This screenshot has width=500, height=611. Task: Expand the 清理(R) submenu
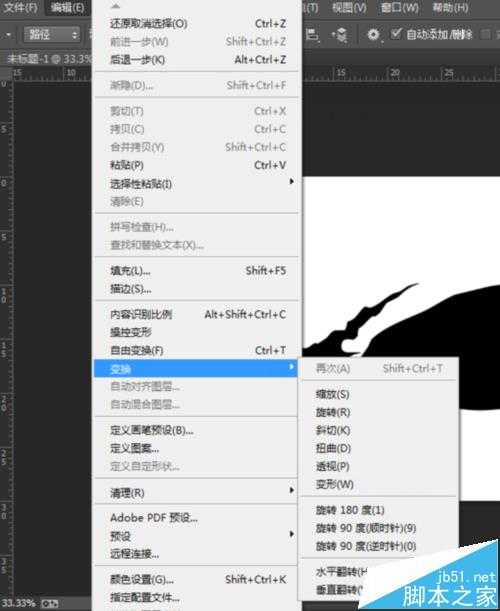click(x=197, y=493)
